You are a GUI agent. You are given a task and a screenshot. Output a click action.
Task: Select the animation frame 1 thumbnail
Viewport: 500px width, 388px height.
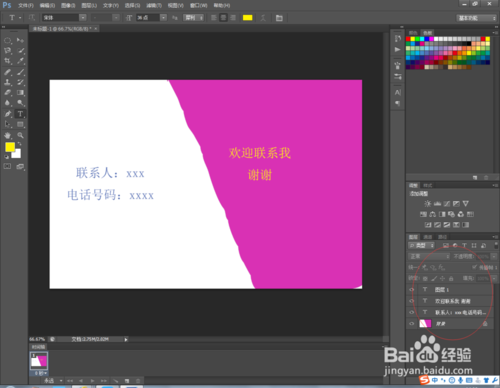(39, 361)
